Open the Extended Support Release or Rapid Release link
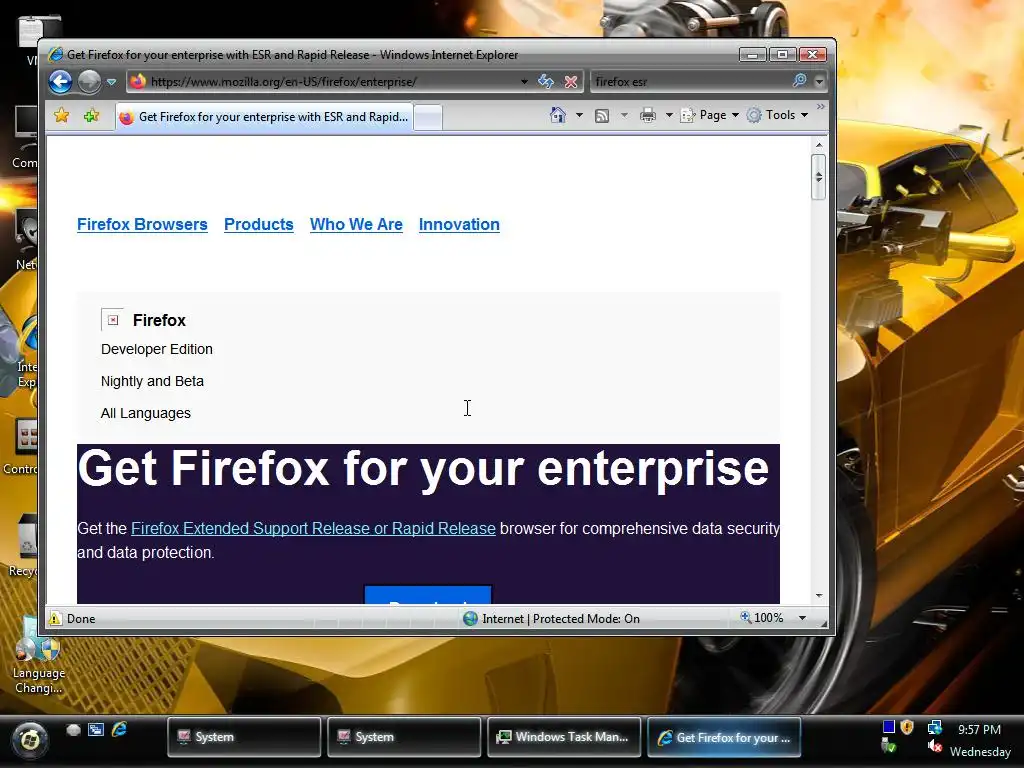 click(x=313, y=528)
